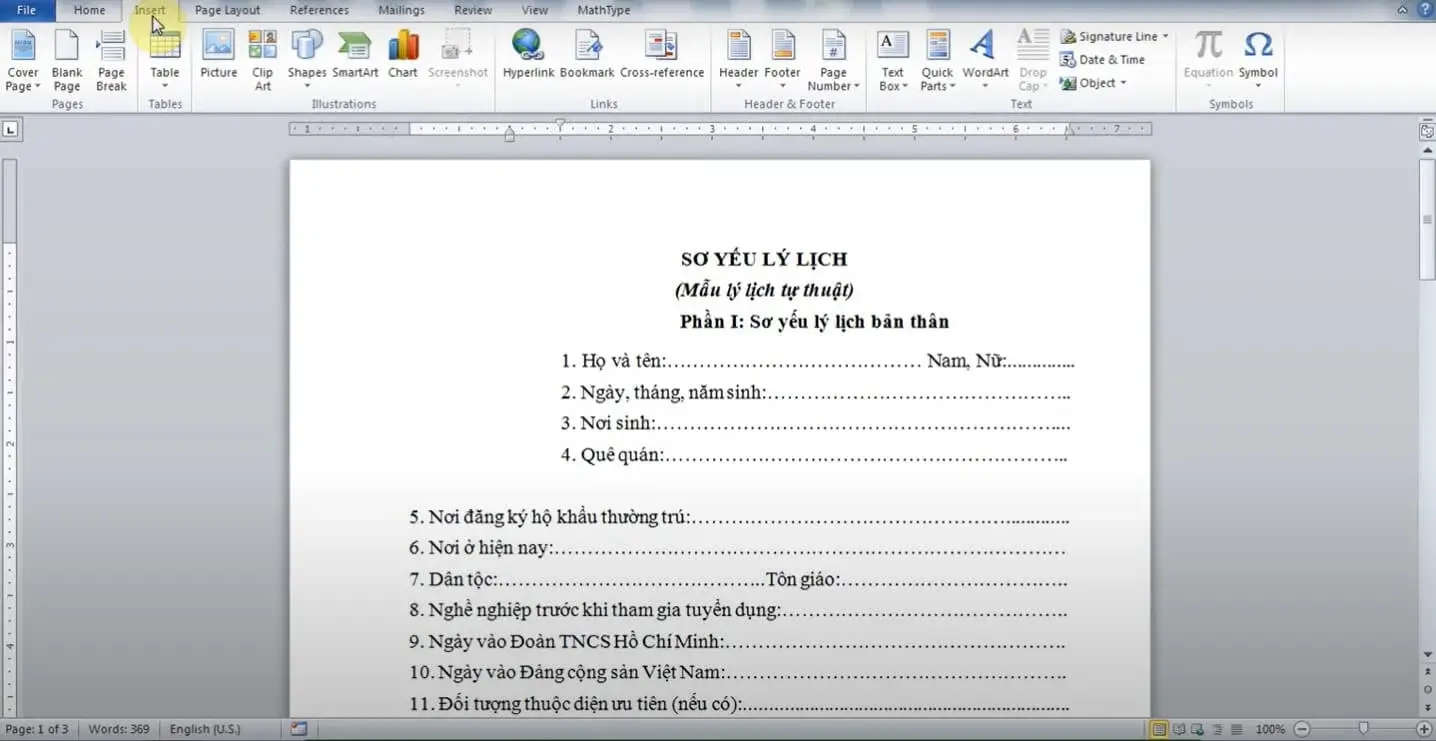Switch to the View tab
The height and width of the screenshot is (741, 1436).
535,10
